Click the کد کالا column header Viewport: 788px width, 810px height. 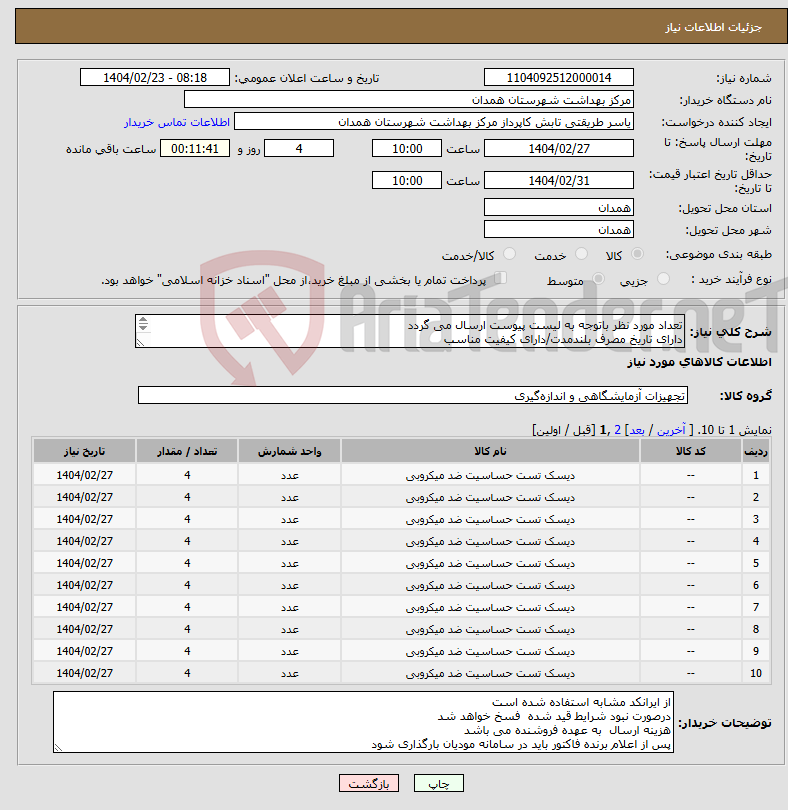point(691,451)
